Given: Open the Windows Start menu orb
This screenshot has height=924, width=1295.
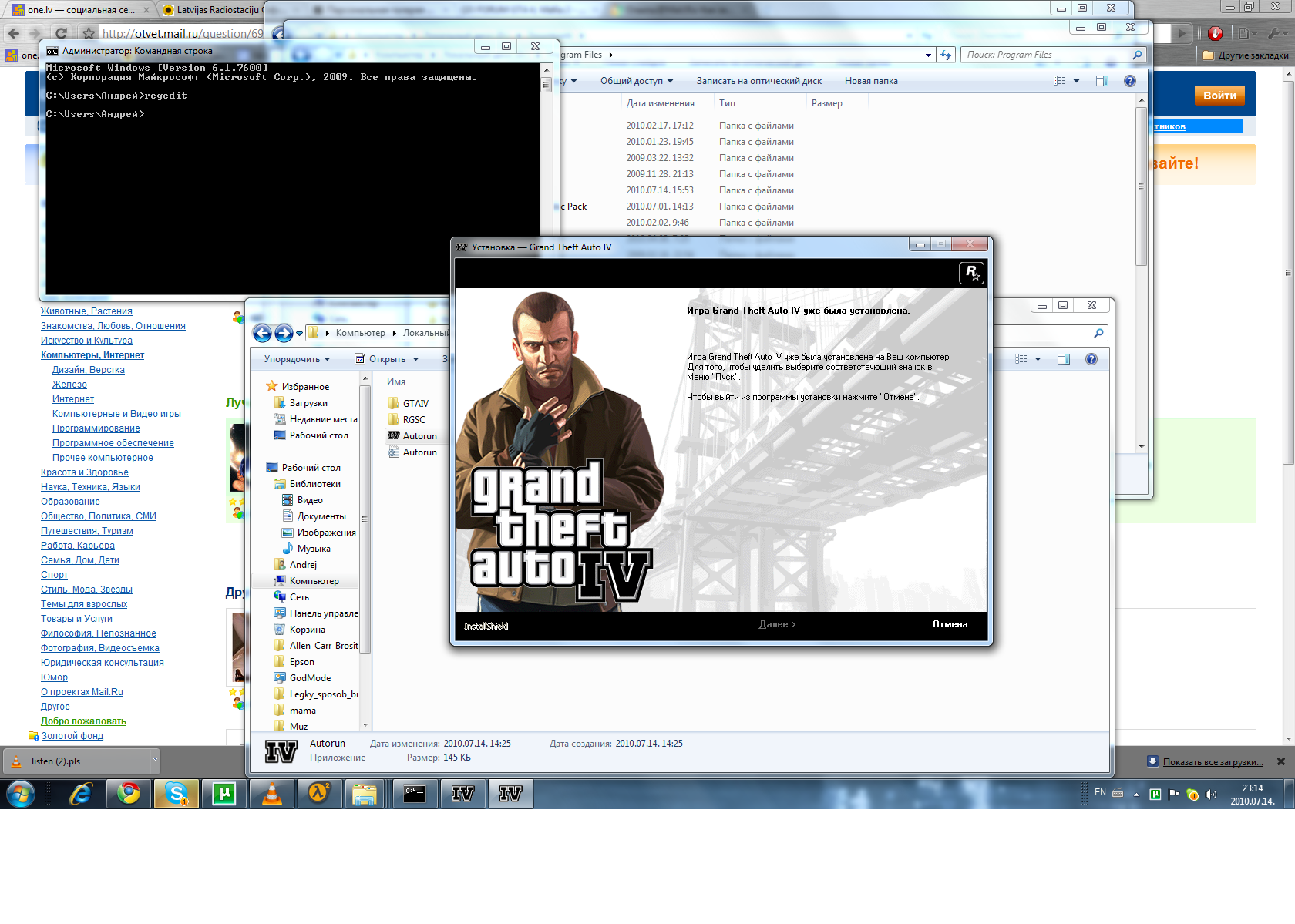Looking at the screenshot, I should click(x=21, y=794).
